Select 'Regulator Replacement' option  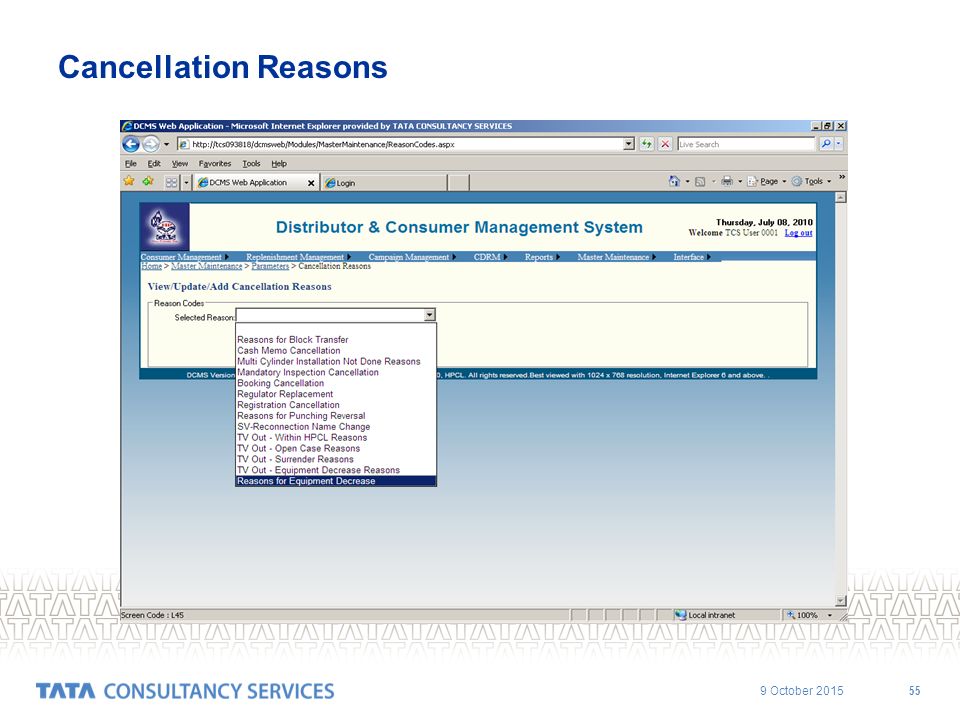click(x=336, y=394)
